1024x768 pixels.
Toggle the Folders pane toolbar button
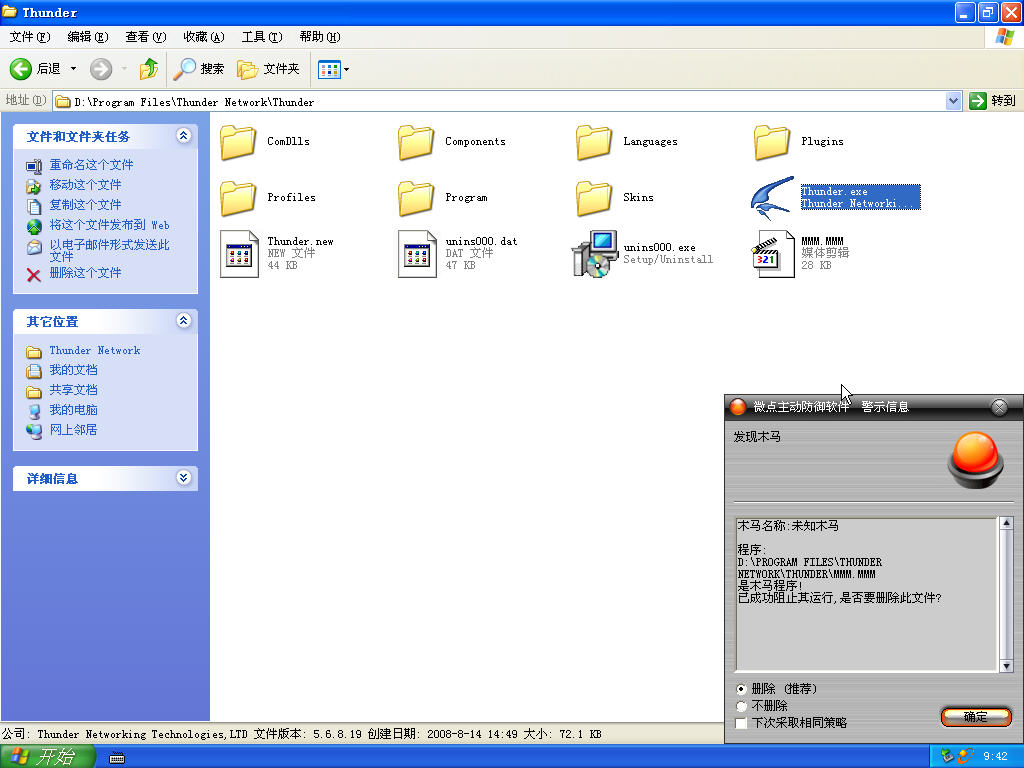(268, 69)
